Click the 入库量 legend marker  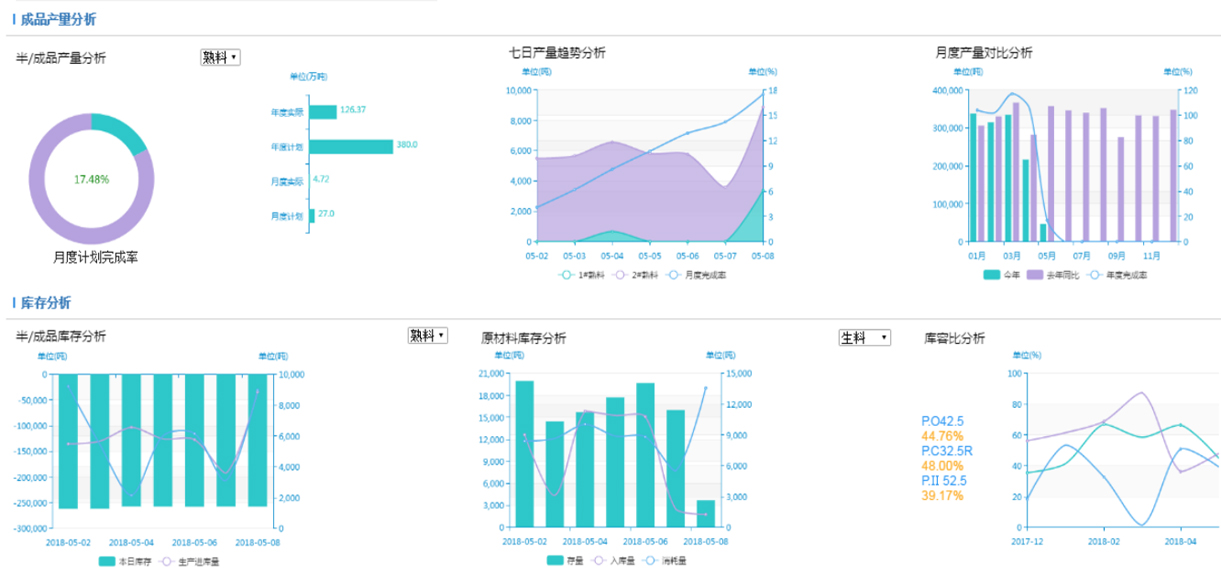[x=600, y=561]
